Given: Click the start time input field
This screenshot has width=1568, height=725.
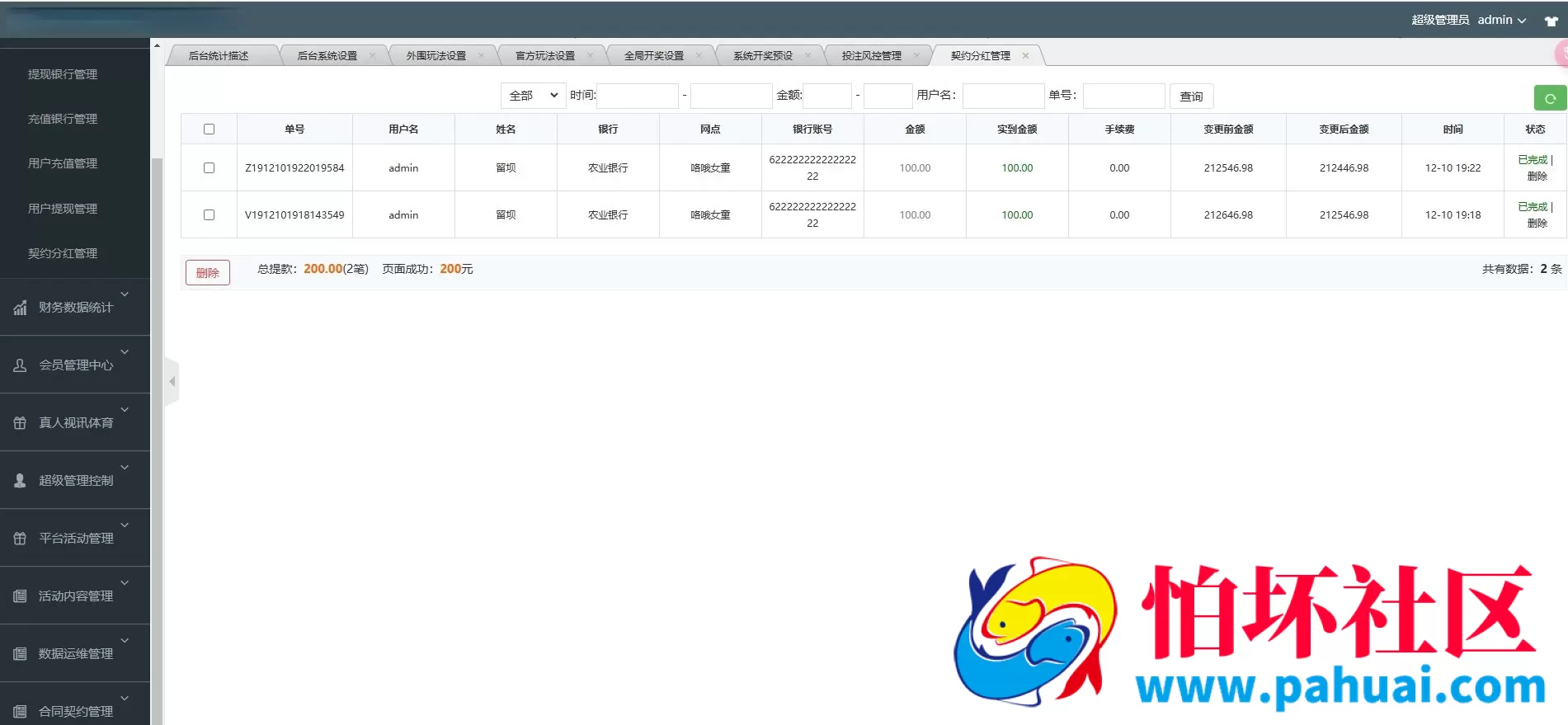Looking at the screenshot, I should click(x=638, y=96).
